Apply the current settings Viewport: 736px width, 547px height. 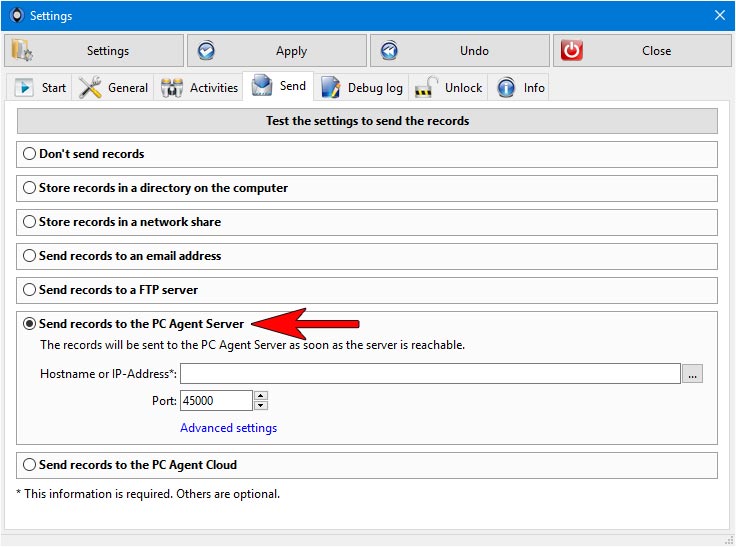coord(277,51)
